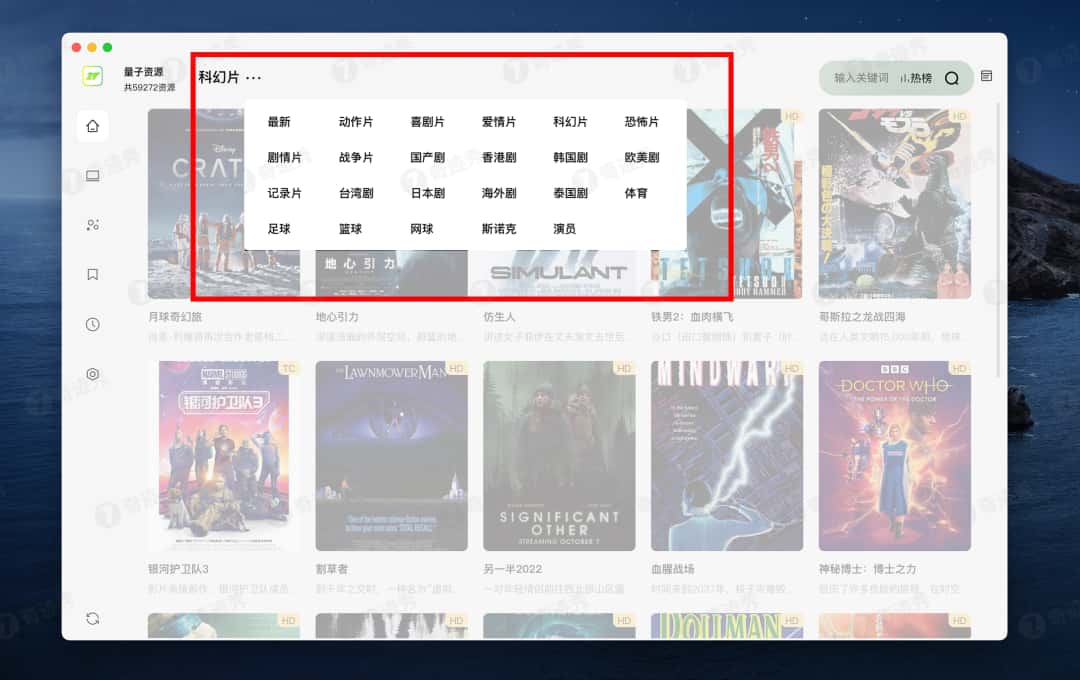Open the dotted share-style icon in sidebar
This screenshot has height=680, width=1080.
92,225
